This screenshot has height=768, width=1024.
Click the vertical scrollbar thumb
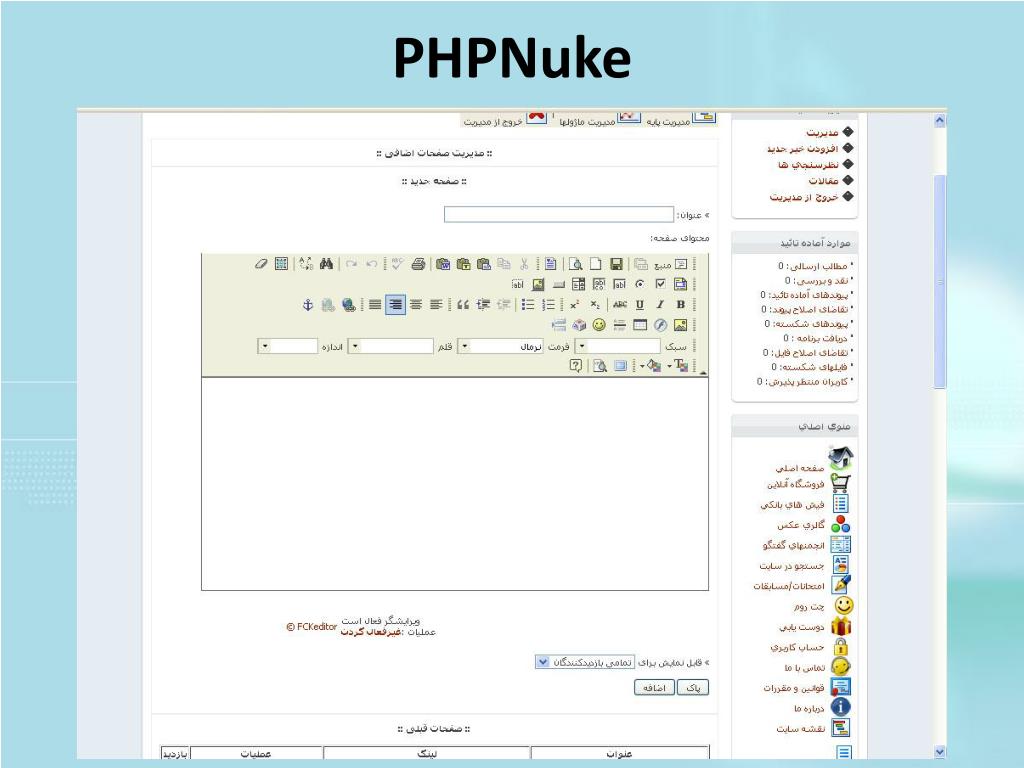coord(940,281)
